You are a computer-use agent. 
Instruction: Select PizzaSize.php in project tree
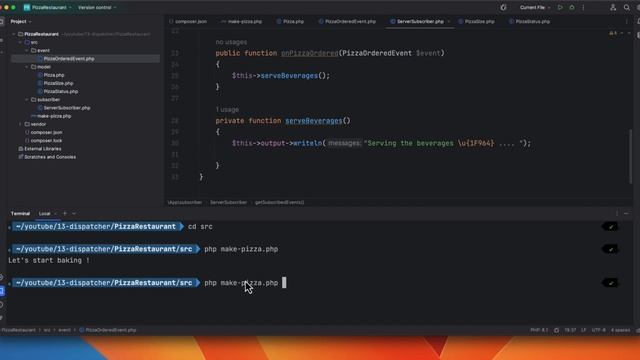pos(58,83)
